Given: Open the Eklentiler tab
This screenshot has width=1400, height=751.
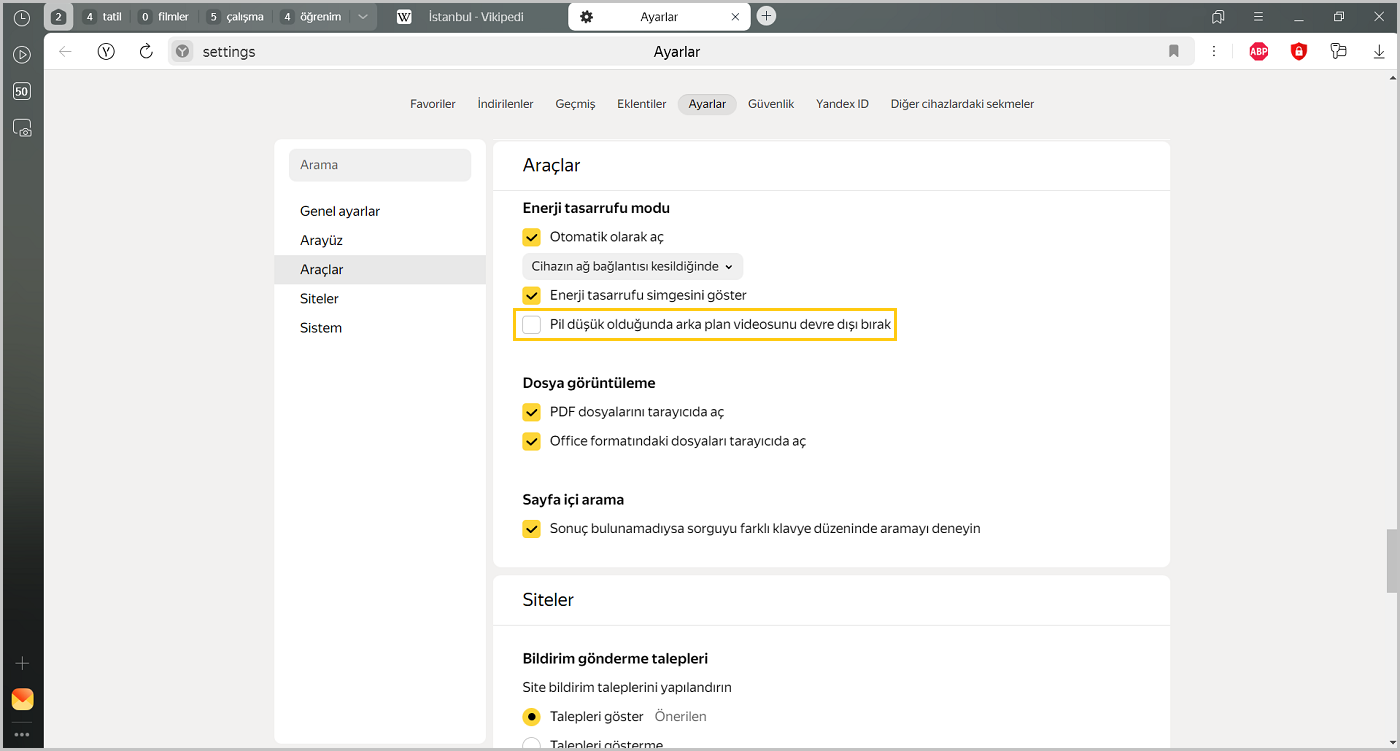Looking at the screenshot, I should click(641, 104).
